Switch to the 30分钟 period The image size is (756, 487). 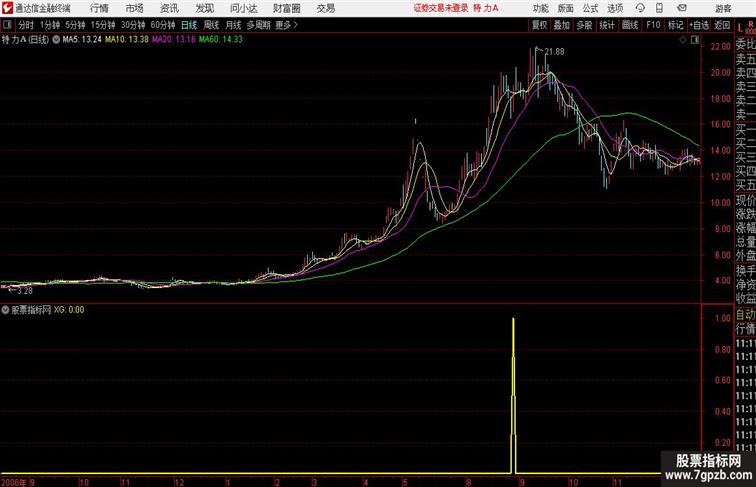pos(133,25)
